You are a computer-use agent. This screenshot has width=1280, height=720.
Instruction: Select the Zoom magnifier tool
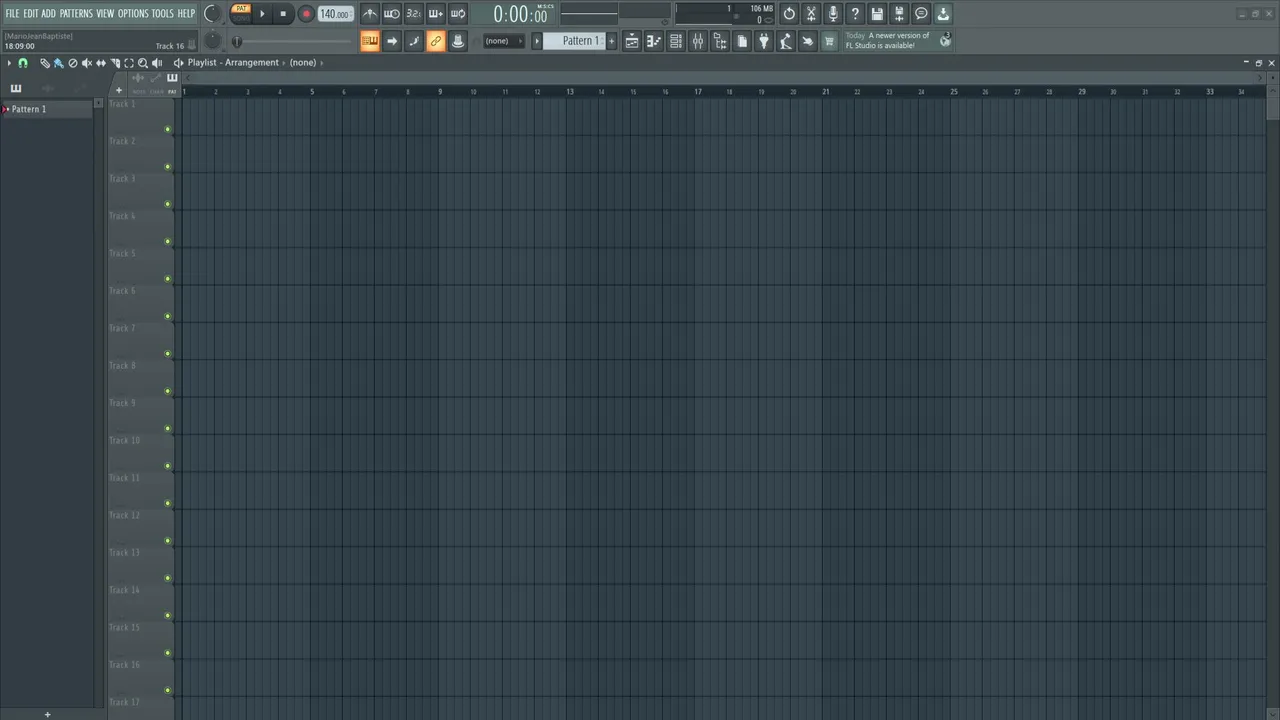point(143,63)
